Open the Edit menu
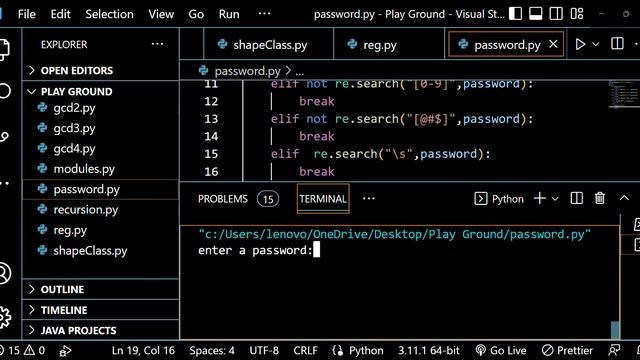640x360 pixels. [60, 14]
